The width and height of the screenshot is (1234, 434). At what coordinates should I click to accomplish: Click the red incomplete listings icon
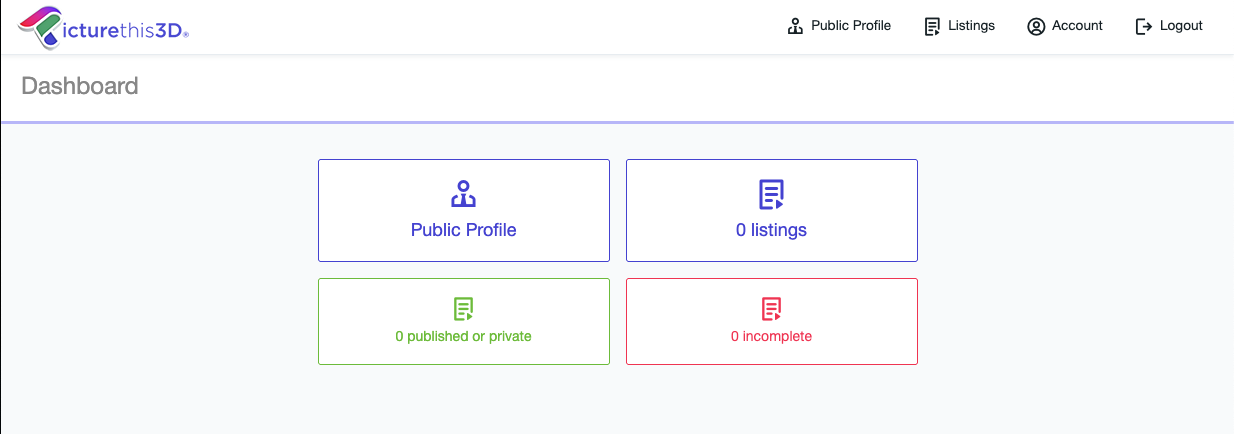(771, 309)
